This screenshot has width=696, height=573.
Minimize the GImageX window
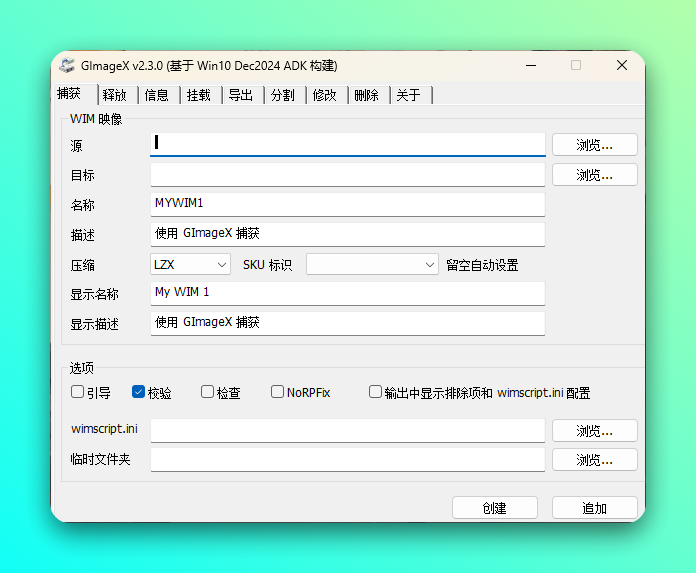(x=531, y=66)
